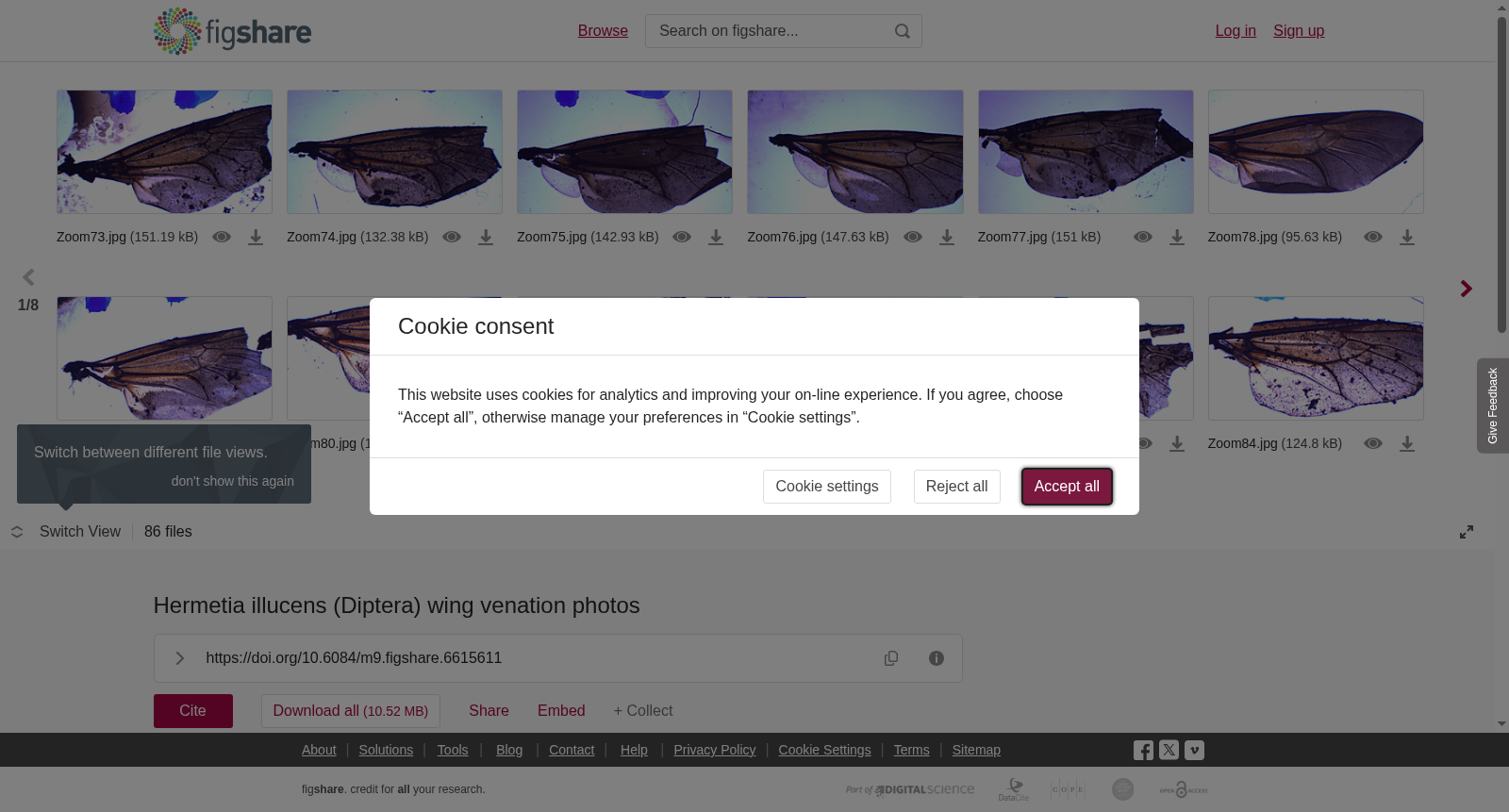Open footer Help link
The width and height of the screenshot is (1509, 812).
coord(634,750)
